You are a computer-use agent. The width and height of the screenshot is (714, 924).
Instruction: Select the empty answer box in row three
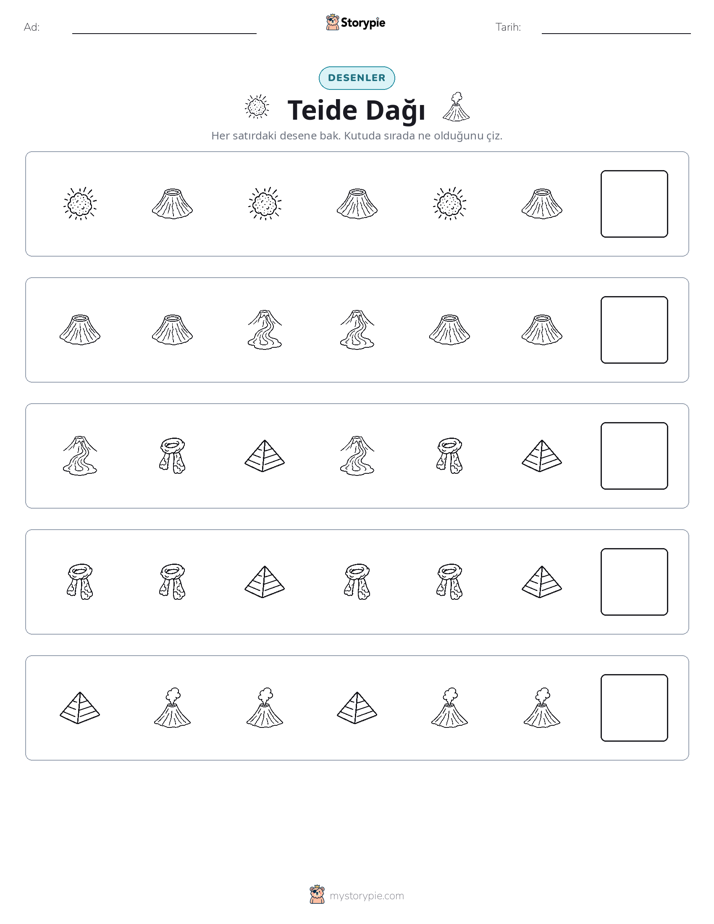[634, 456]
